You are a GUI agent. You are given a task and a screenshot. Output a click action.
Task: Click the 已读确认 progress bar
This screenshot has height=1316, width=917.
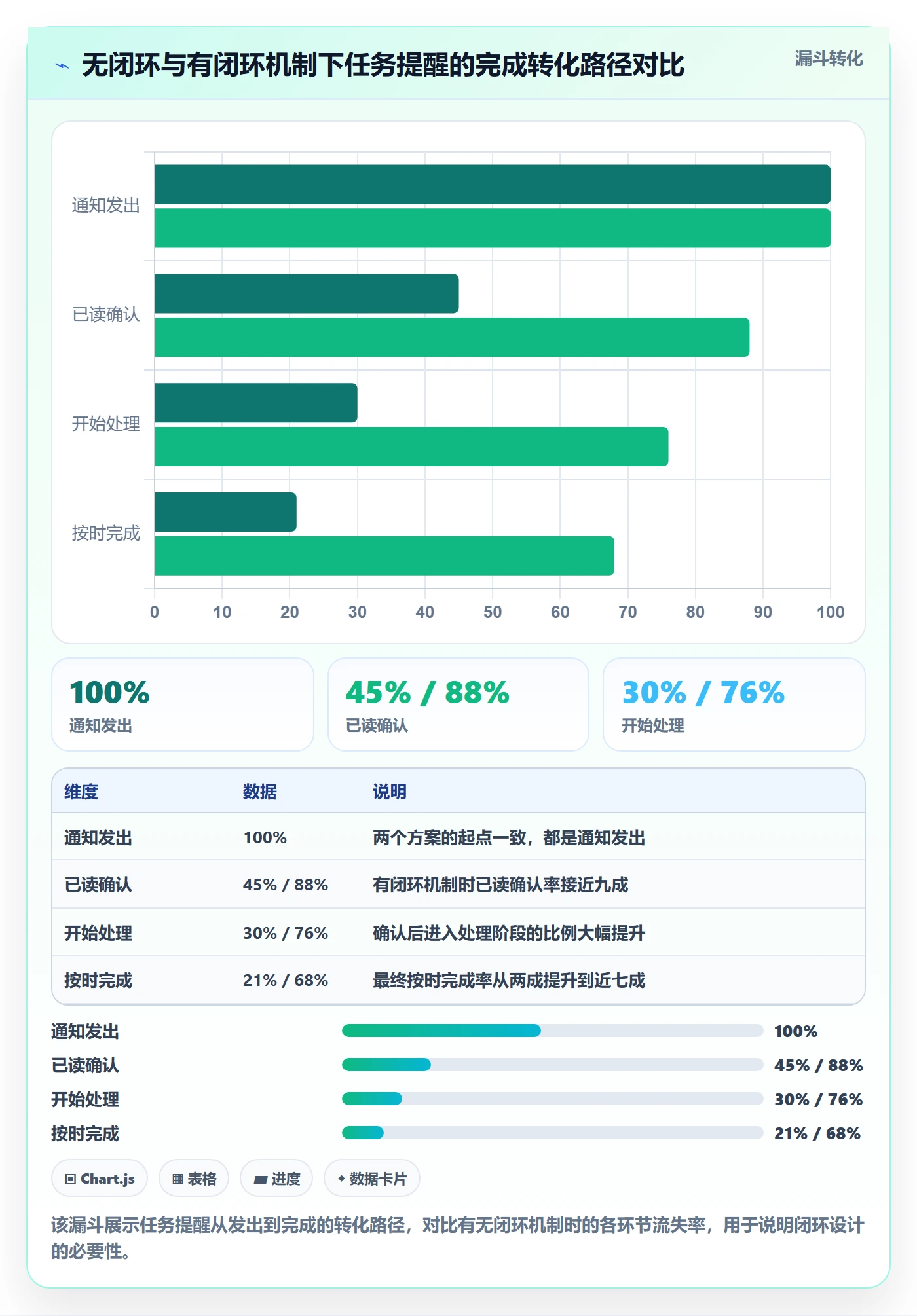(x=552, y=1065)
